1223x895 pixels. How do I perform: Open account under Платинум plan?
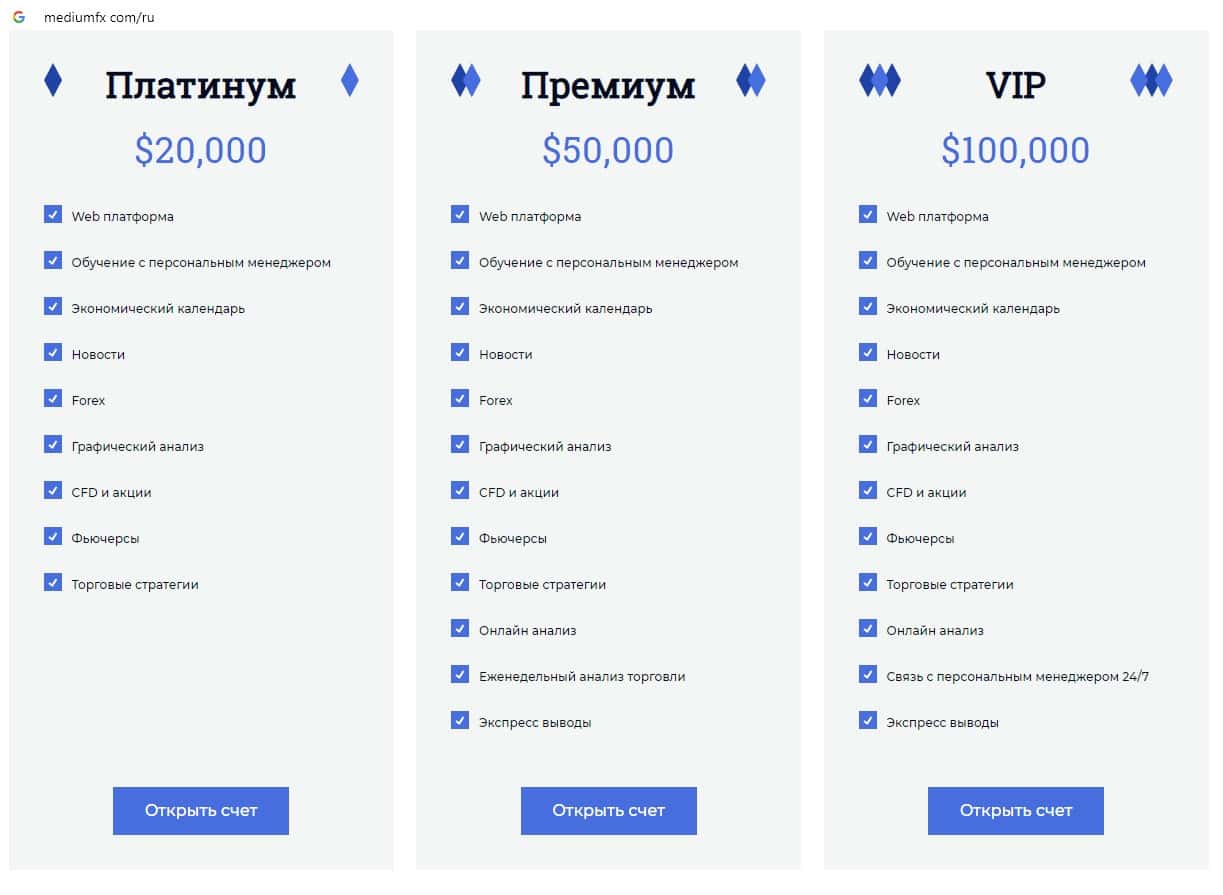coord(201,811)
